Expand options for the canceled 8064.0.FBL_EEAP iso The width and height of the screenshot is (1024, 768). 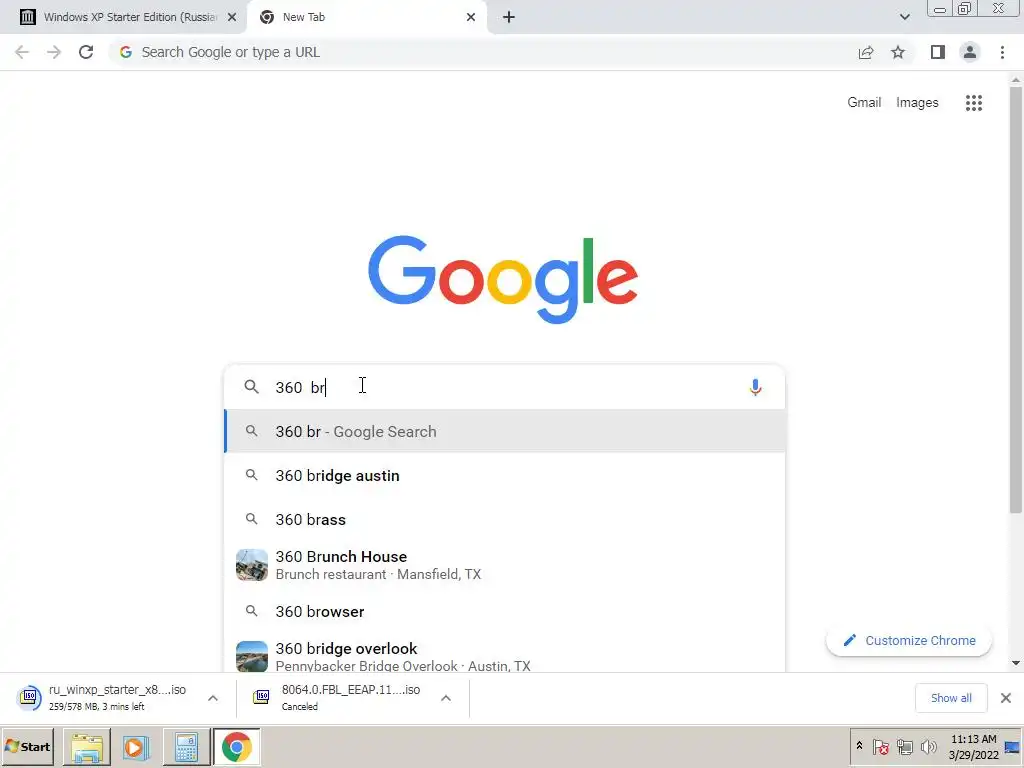tap(446, 698)
